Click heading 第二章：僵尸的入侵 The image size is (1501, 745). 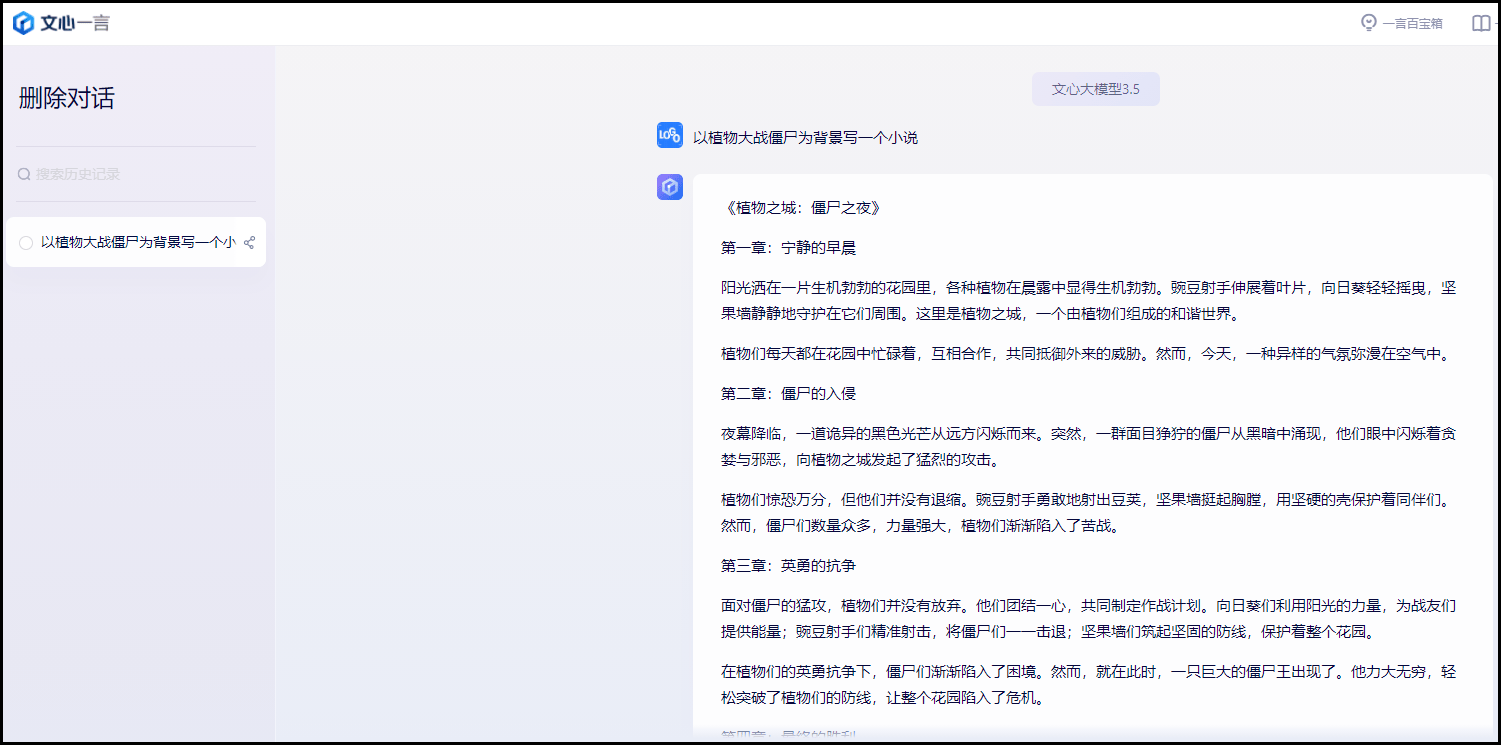(x=789, y=393)
